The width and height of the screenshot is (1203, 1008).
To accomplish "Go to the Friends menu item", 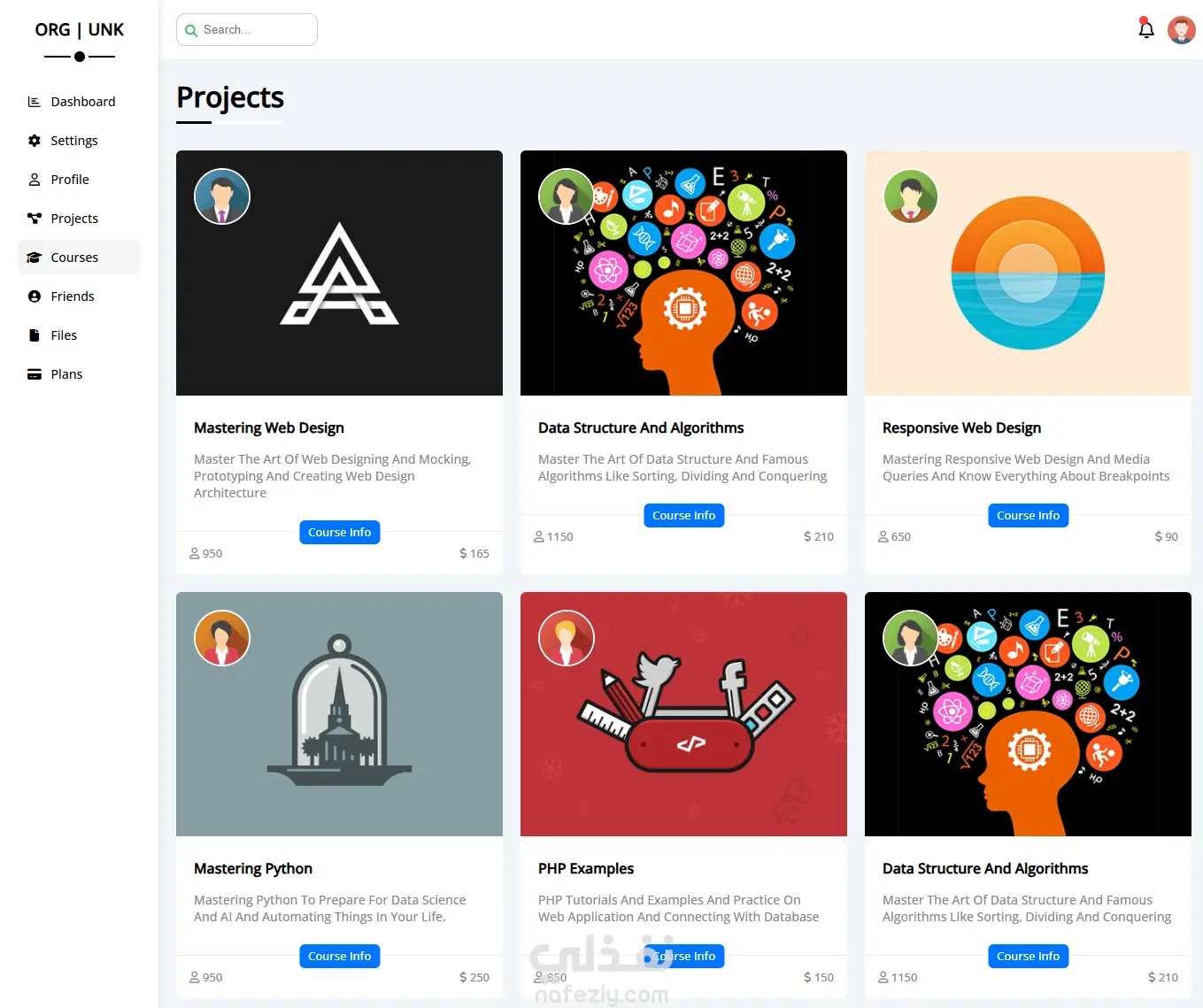I will tap(73, 296).
